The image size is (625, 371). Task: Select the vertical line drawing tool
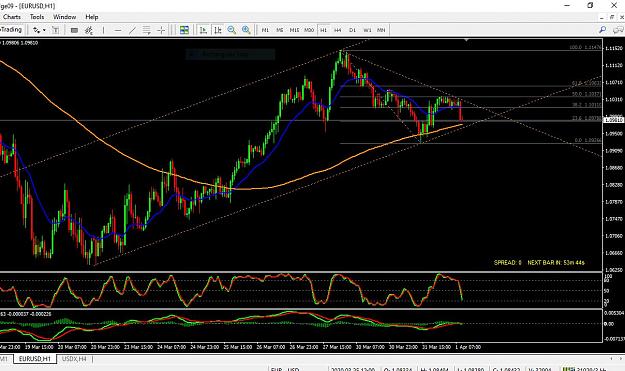pyautogui.click(x=103, y=30)
